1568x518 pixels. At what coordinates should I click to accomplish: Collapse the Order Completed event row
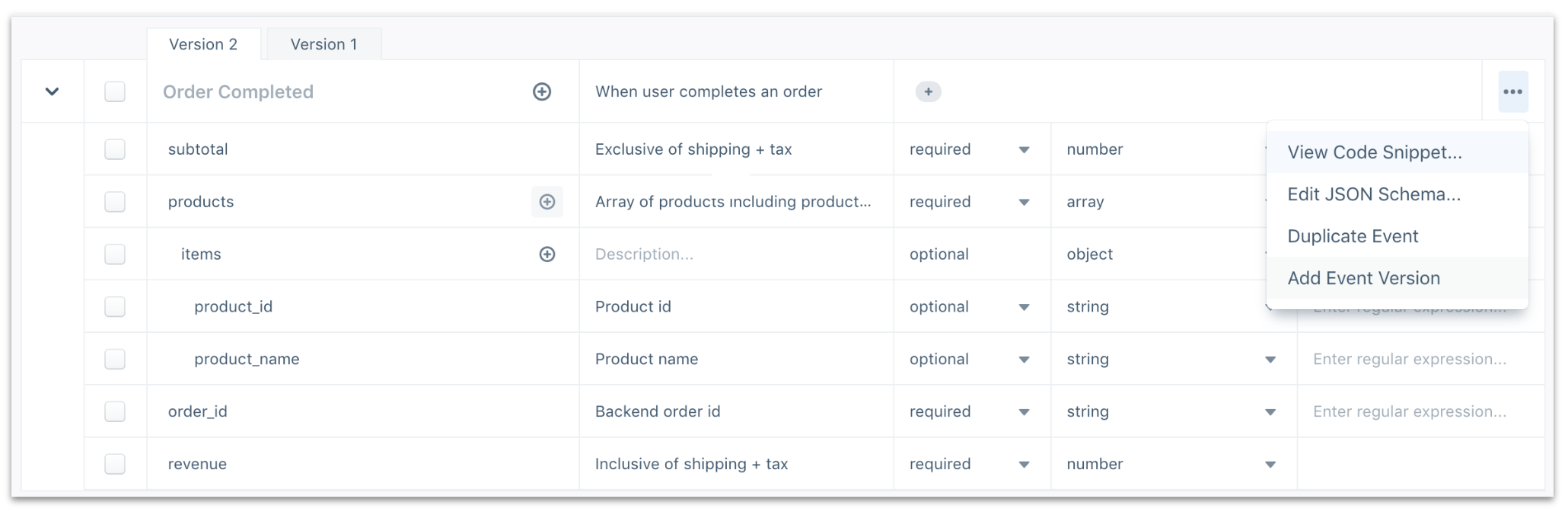point(52,91)
